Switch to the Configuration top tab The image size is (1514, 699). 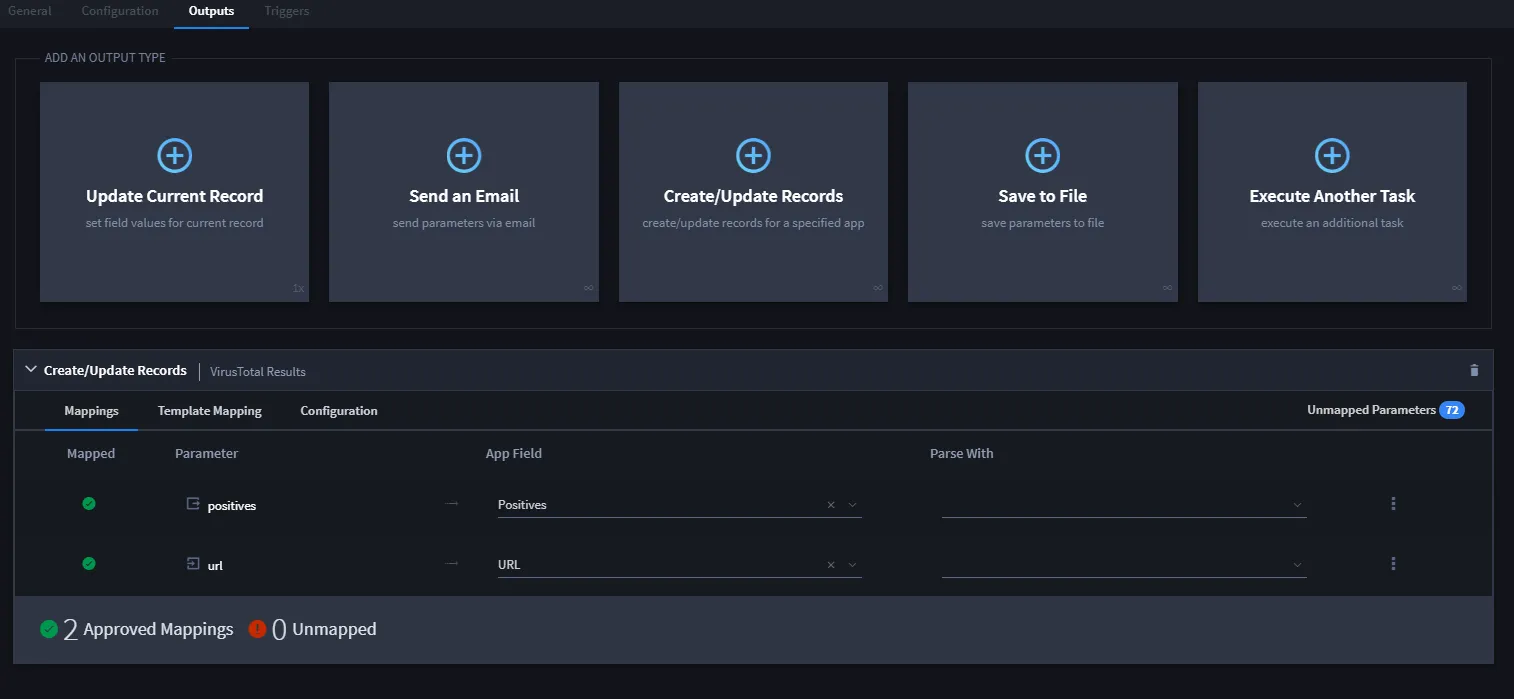click(120, 11)
